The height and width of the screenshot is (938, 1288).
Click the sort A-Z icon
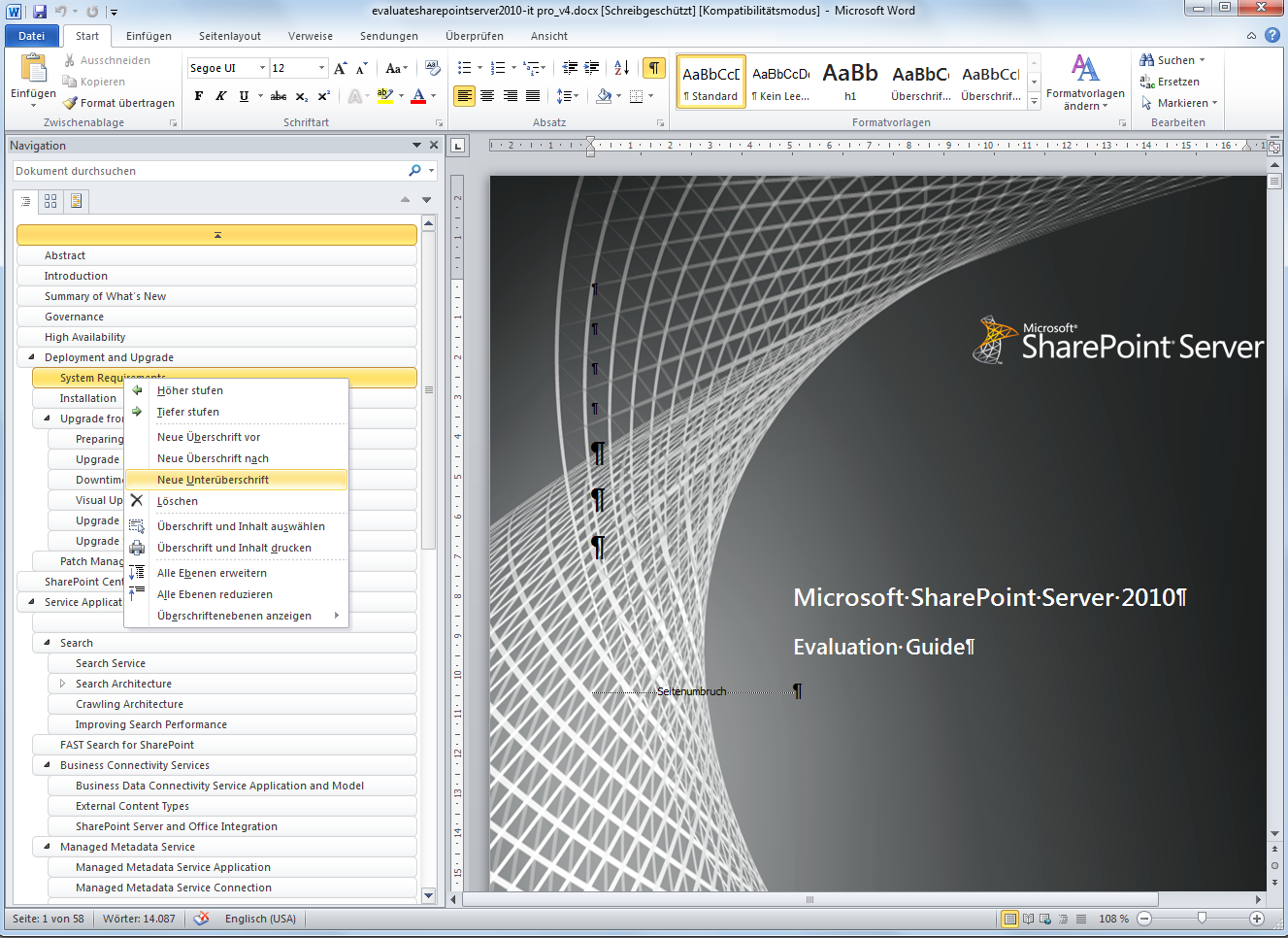click(x=622, y=68)
